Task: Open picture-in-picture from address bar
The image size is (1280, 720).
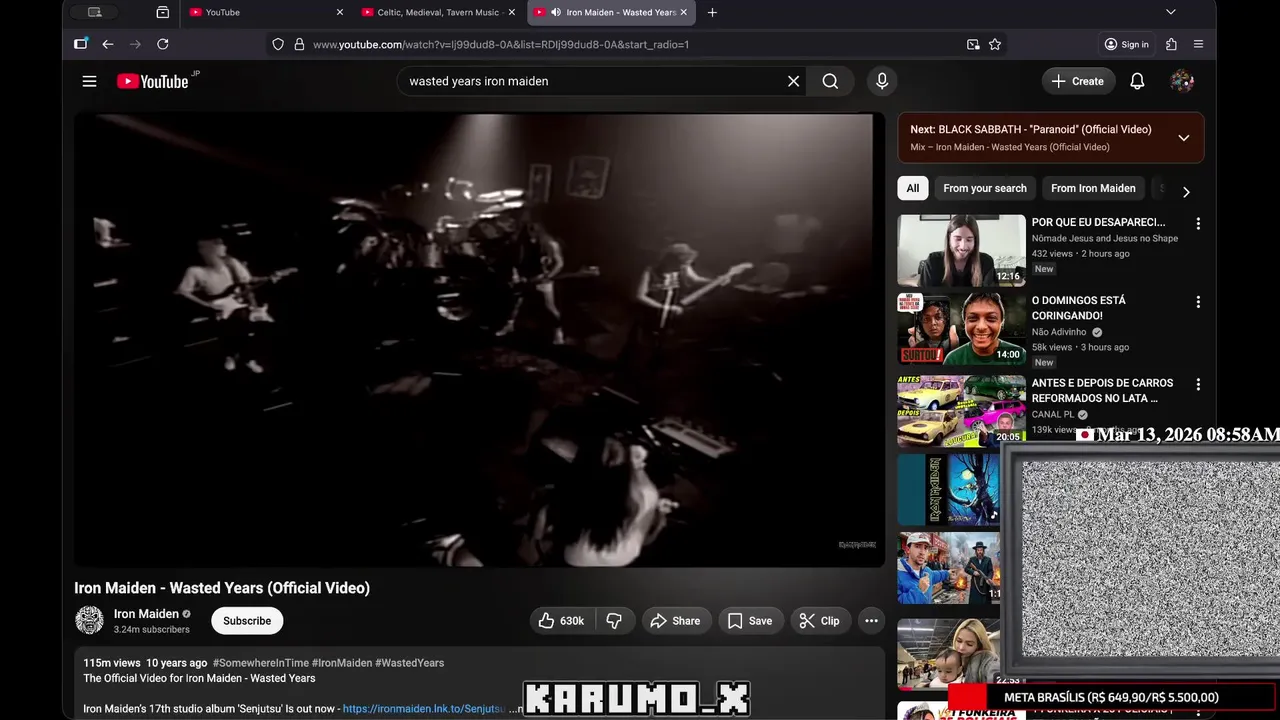Action: [973, 44]
